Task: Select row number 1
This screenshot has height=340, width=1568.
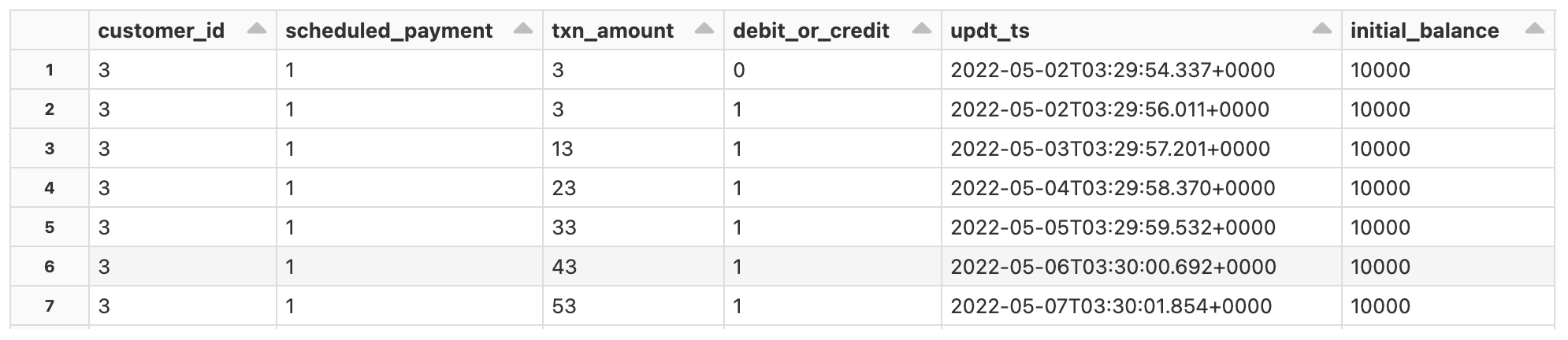Action: (x=50, y=70)
